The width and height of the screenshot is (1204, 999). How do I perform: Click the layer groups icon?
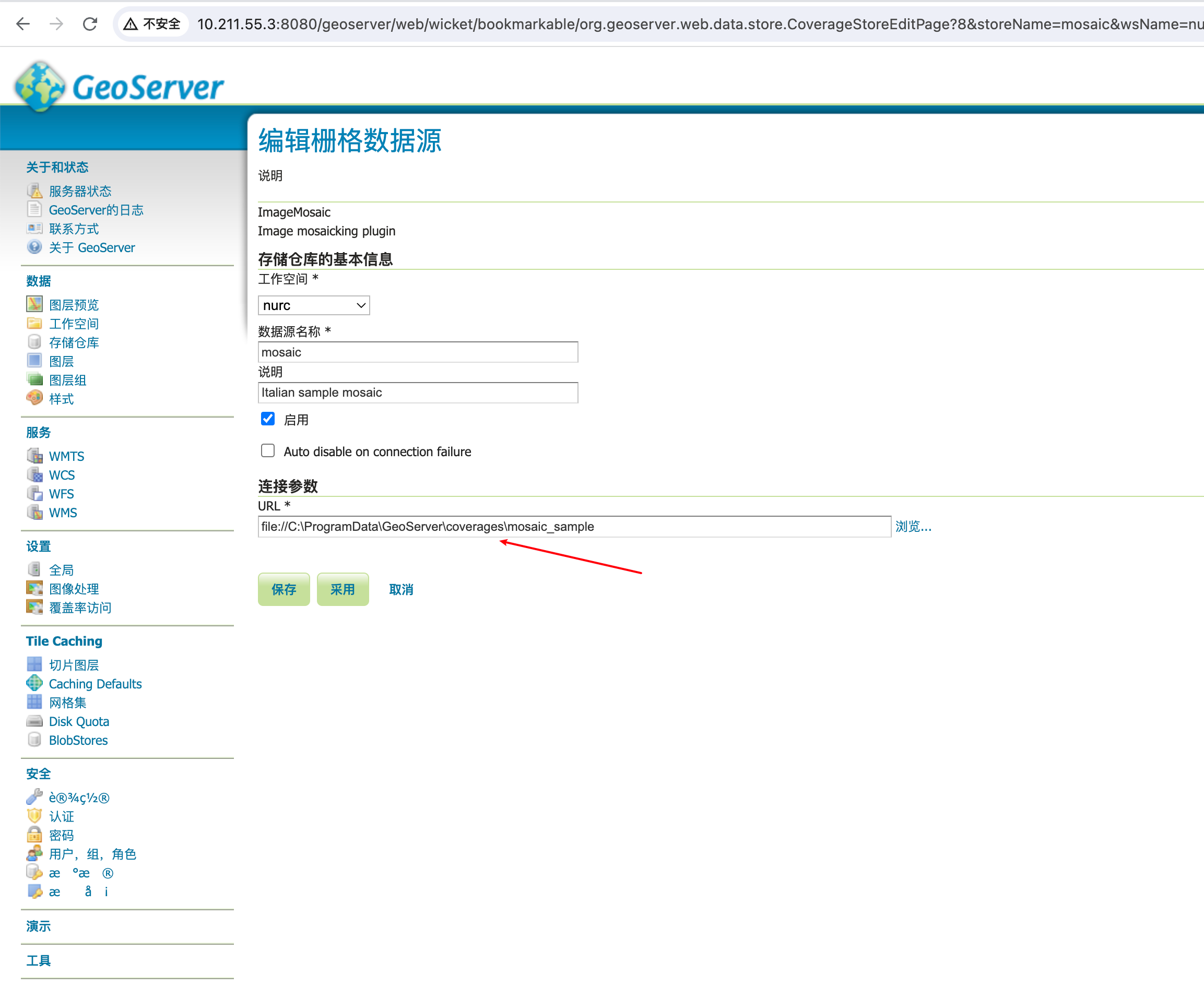pos(34,379)
